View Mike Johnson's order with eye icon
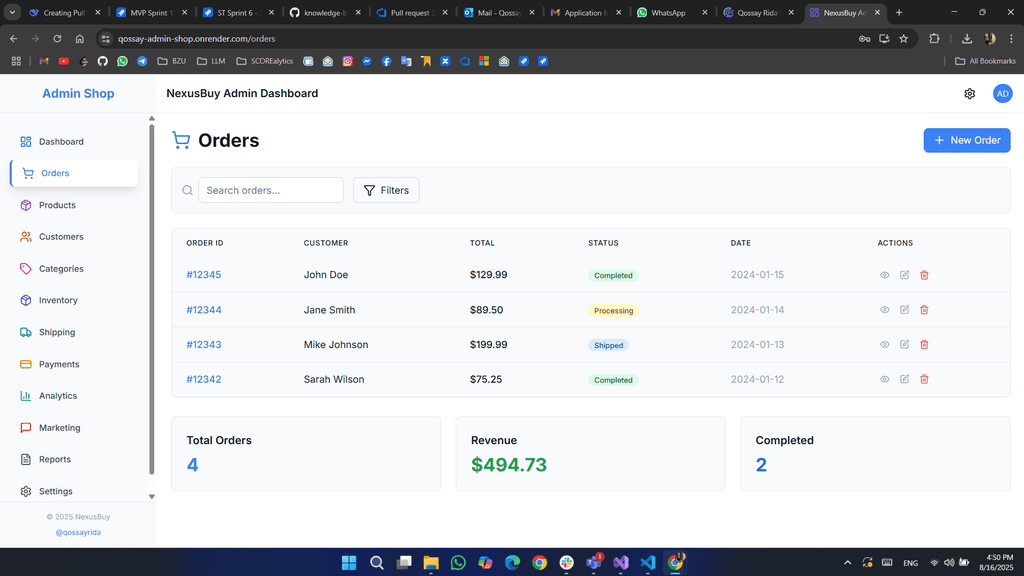 (884, 344)
